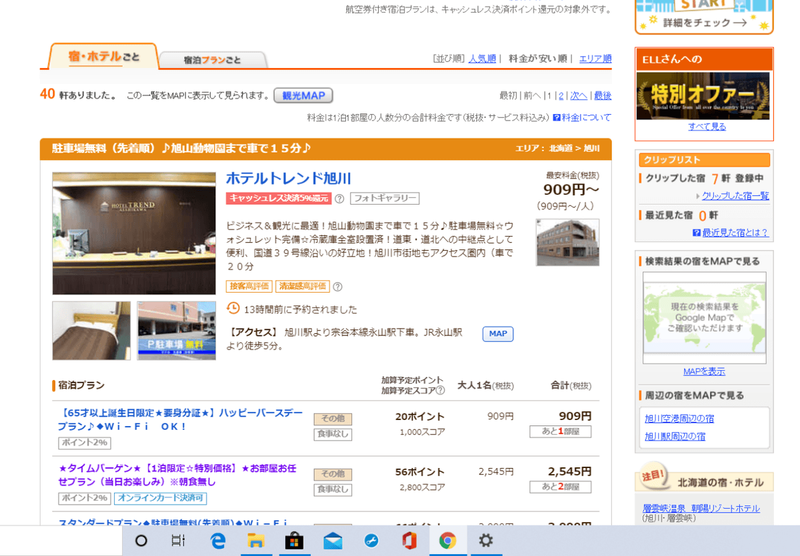
Task: Open the hotel reception main photo
Action: point(134,233)
